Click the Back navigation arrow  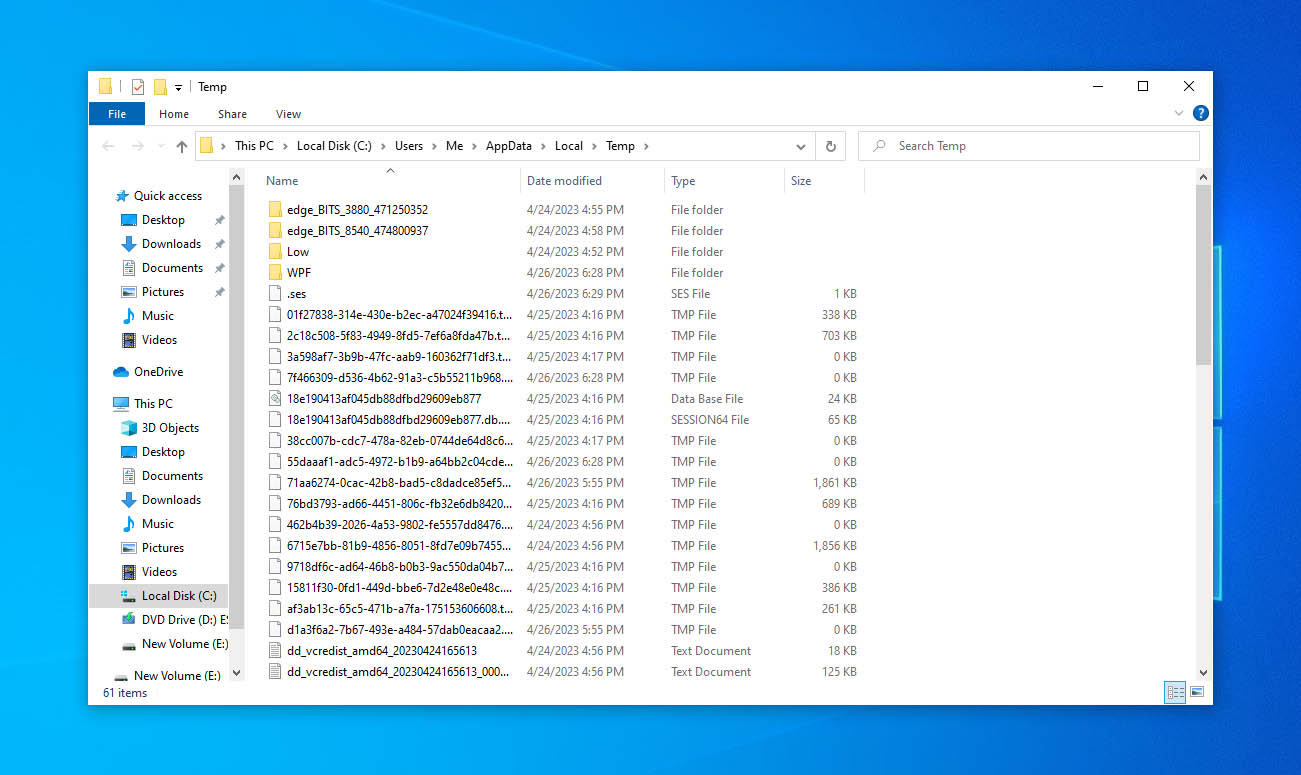[x=109, y=146]
